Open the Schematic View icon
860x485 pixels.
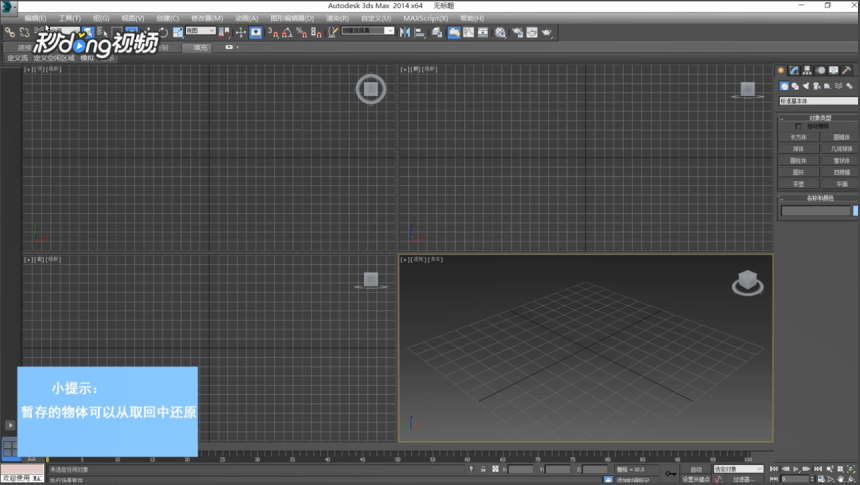483,32
